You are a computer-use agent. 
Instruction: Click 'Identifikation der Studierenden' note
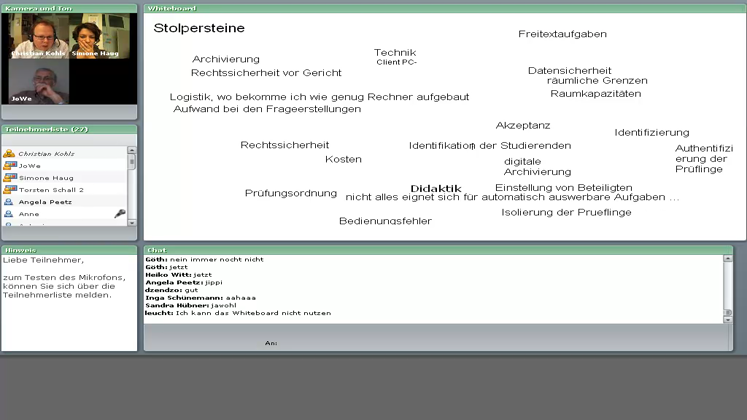[490, 146]
